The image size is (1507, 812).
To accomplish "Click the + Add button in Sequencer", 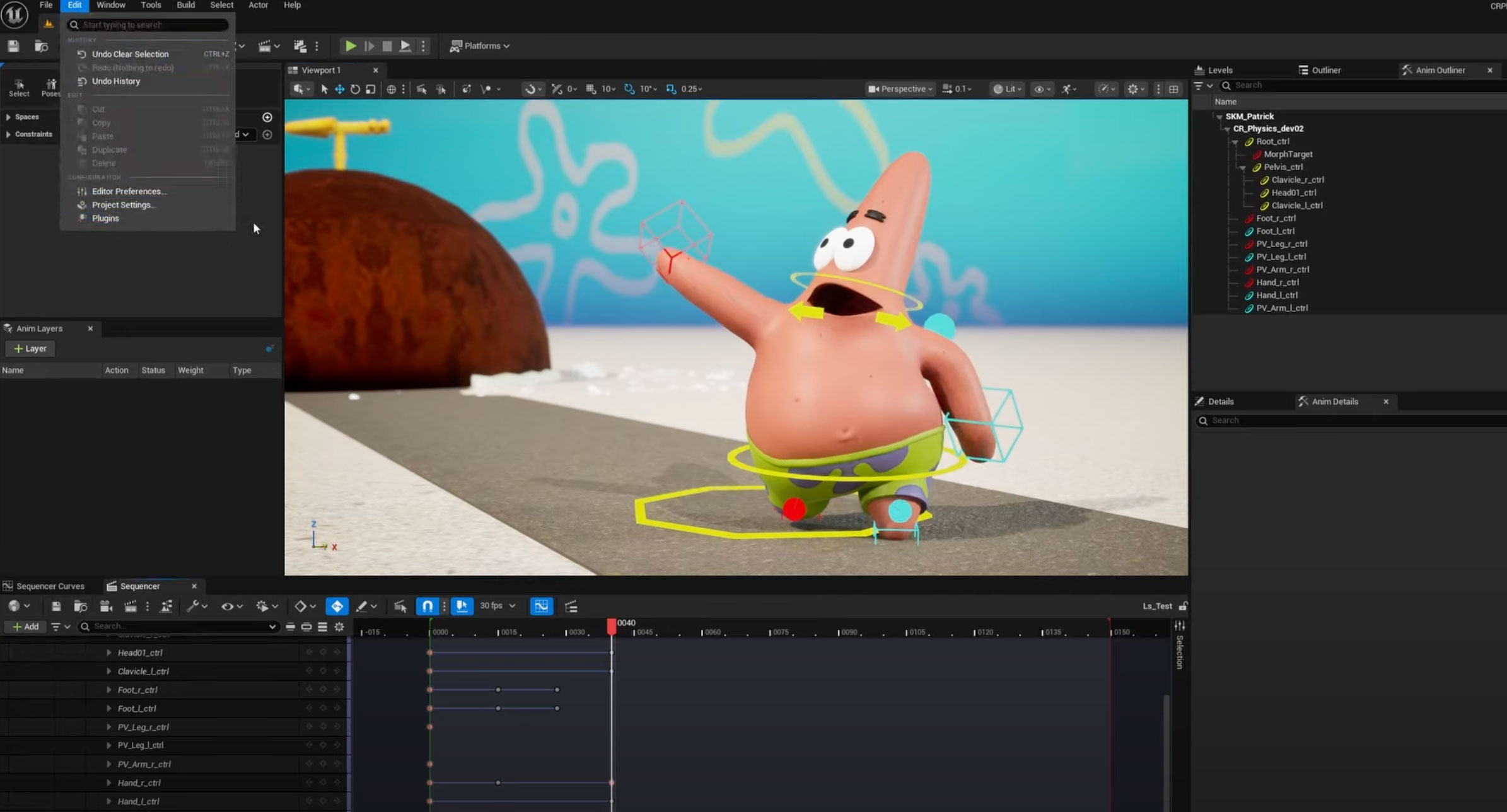I will [25, 627].
